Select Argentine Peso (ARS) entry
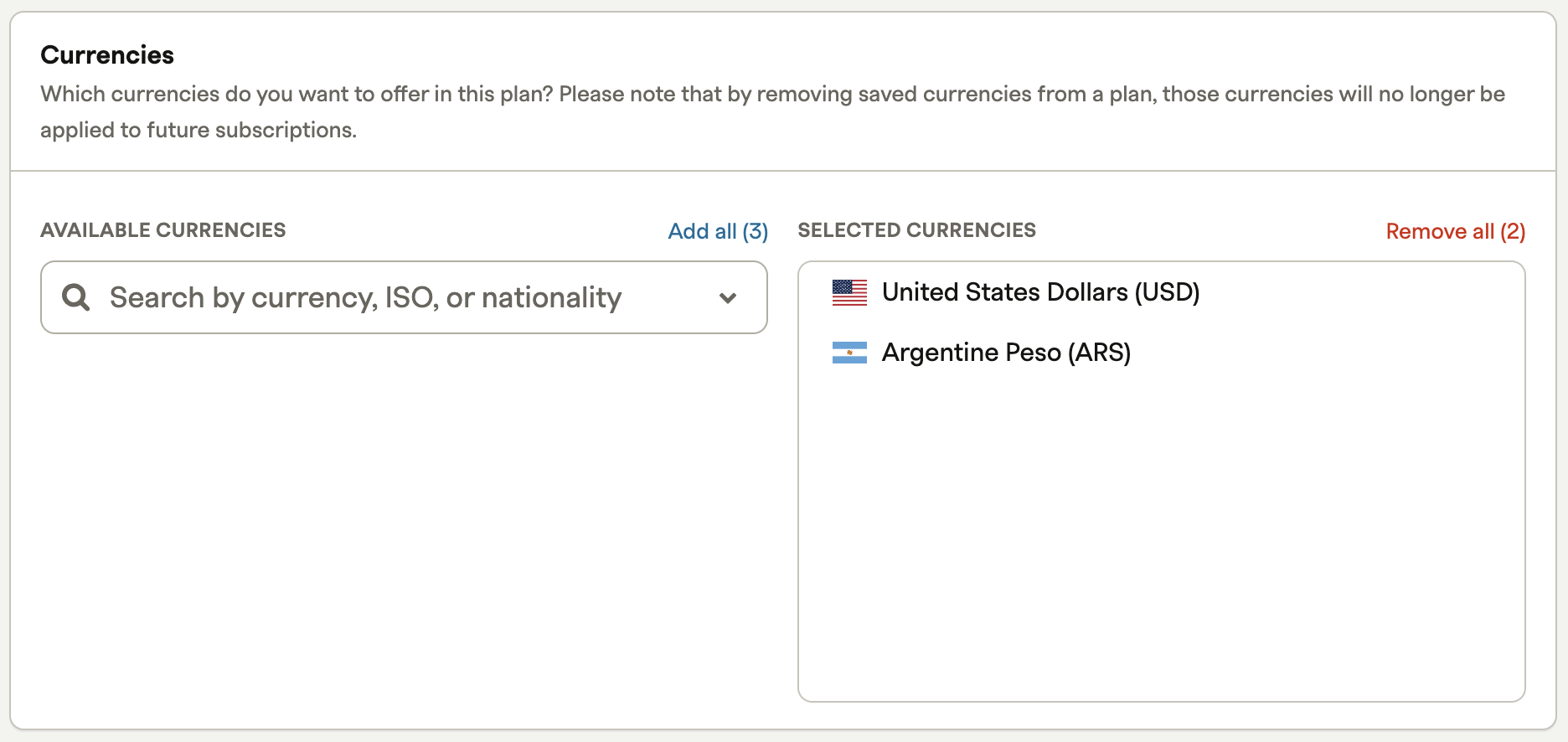The height and width of the screenshot is (742, 1568). tap(1162, 353)
